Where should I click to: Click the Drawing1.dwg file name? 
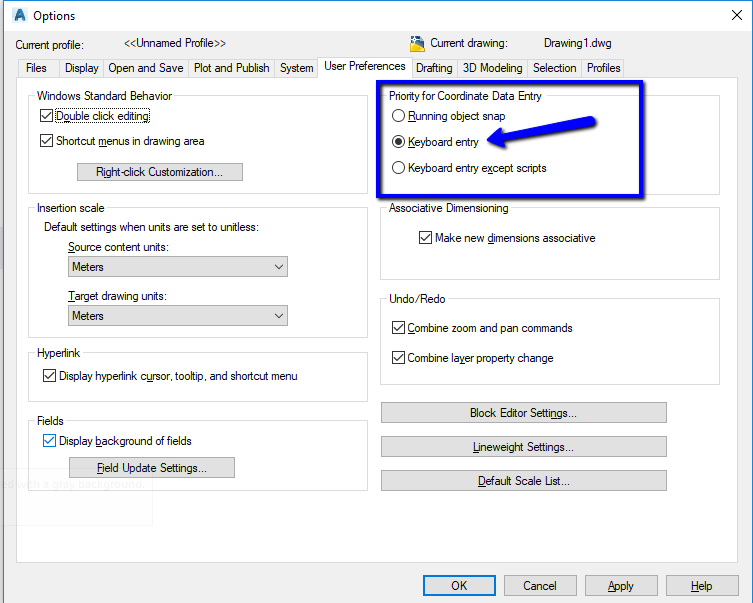coord(578,43)
